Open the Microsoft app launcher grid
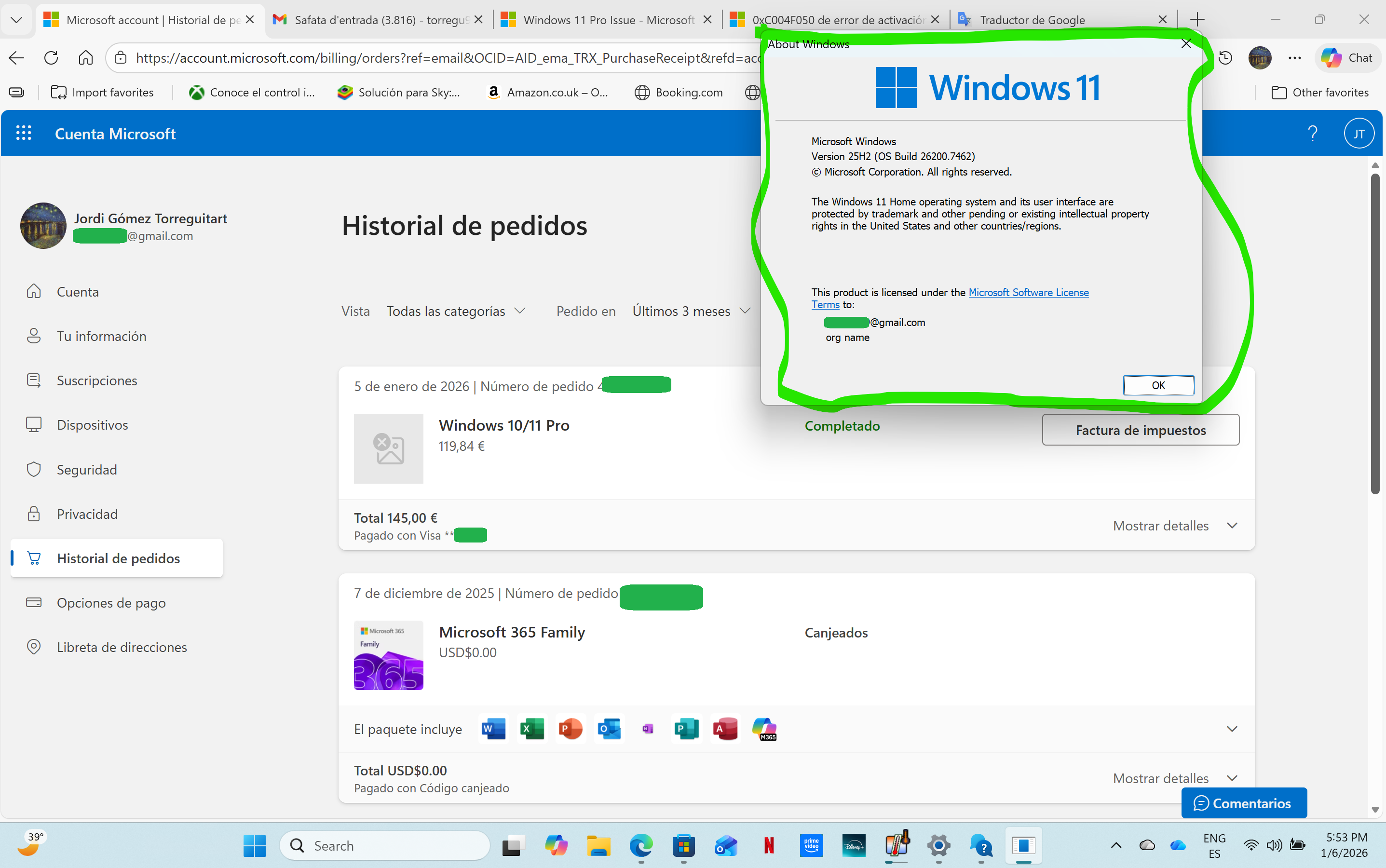 (24, 133)
